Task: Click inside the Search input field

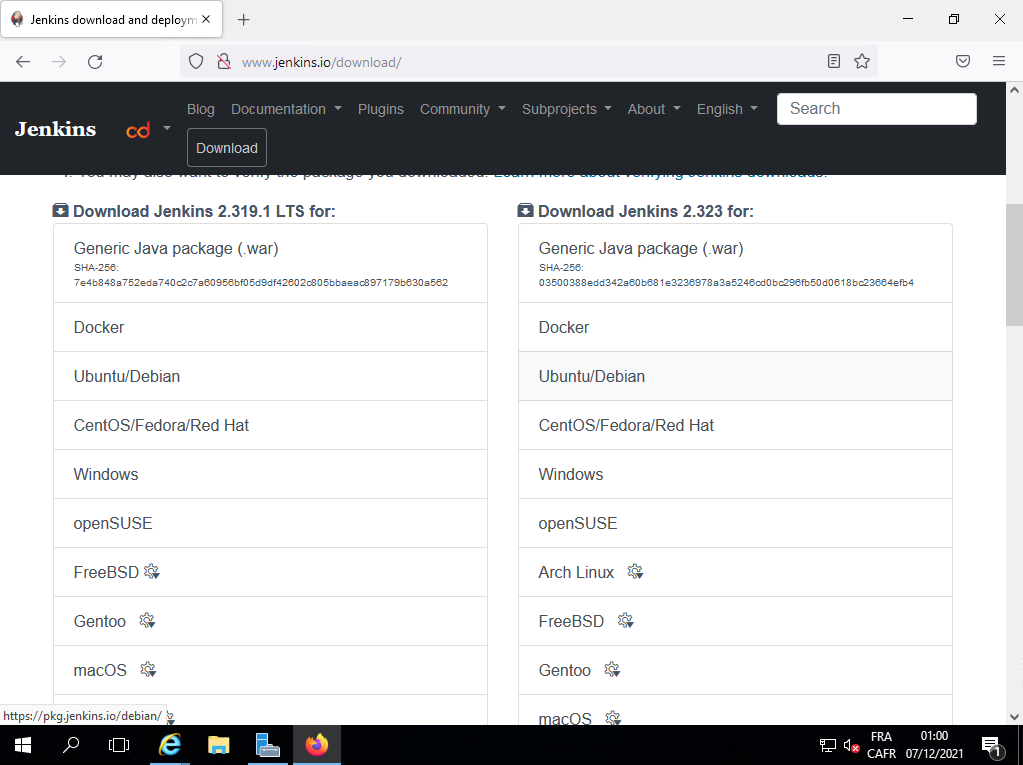Action: coord(876,109)
